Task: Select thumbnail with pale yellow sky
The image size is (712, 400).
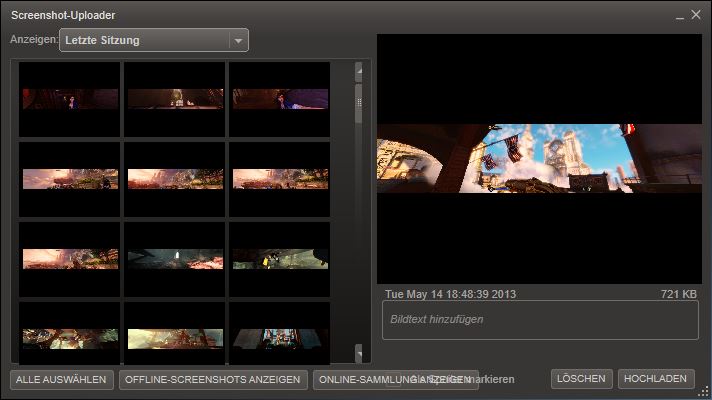Action: pyautogui.click(x=175, y=335)
